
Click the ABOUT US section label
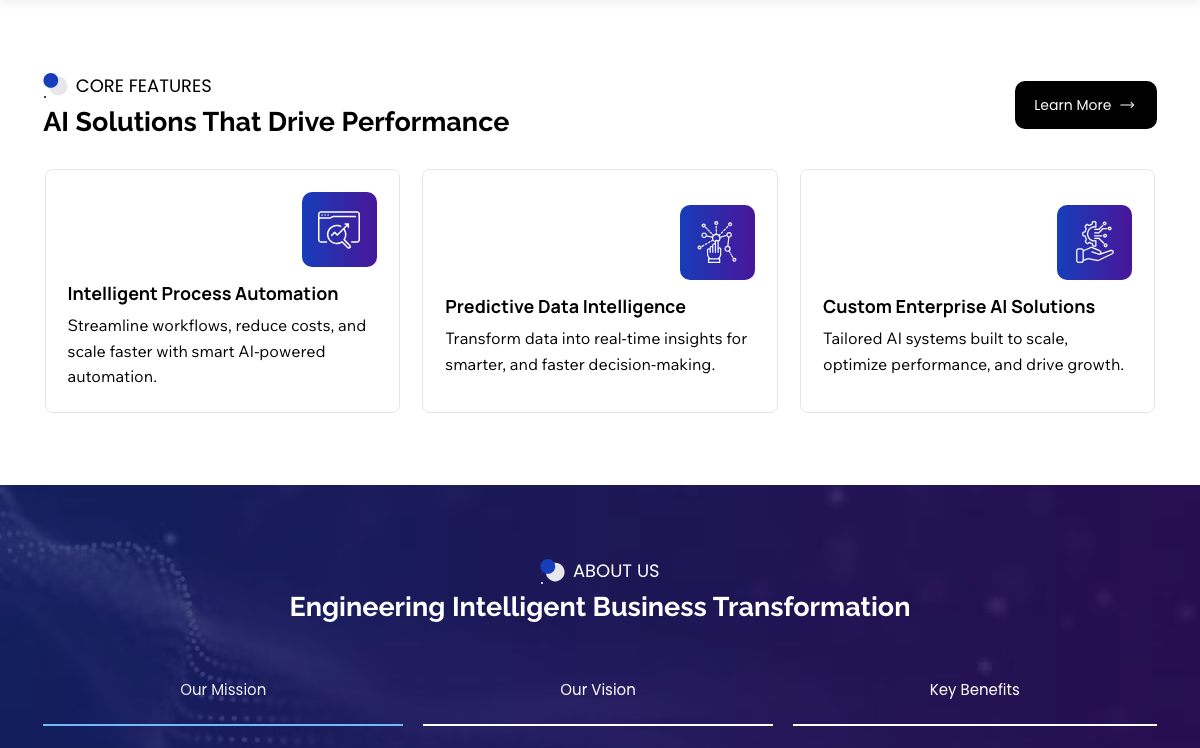click(616, 571)
